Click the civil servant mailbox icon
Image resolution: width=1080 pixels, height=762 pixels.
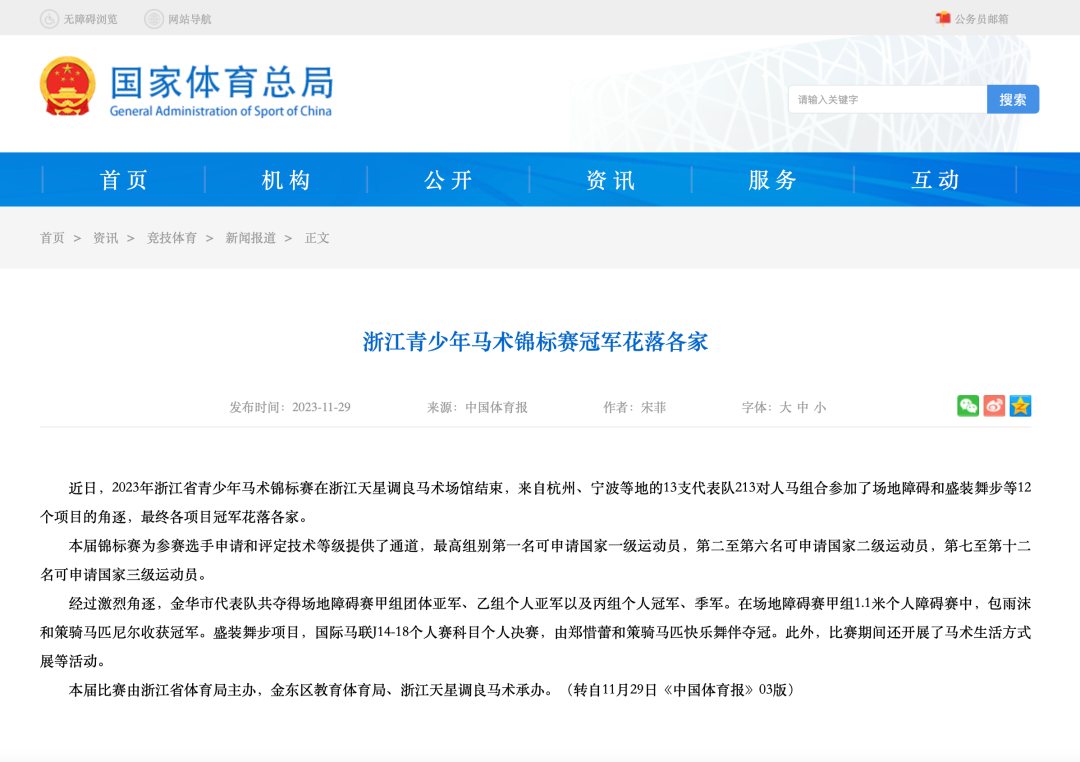(x=943, y=19)
